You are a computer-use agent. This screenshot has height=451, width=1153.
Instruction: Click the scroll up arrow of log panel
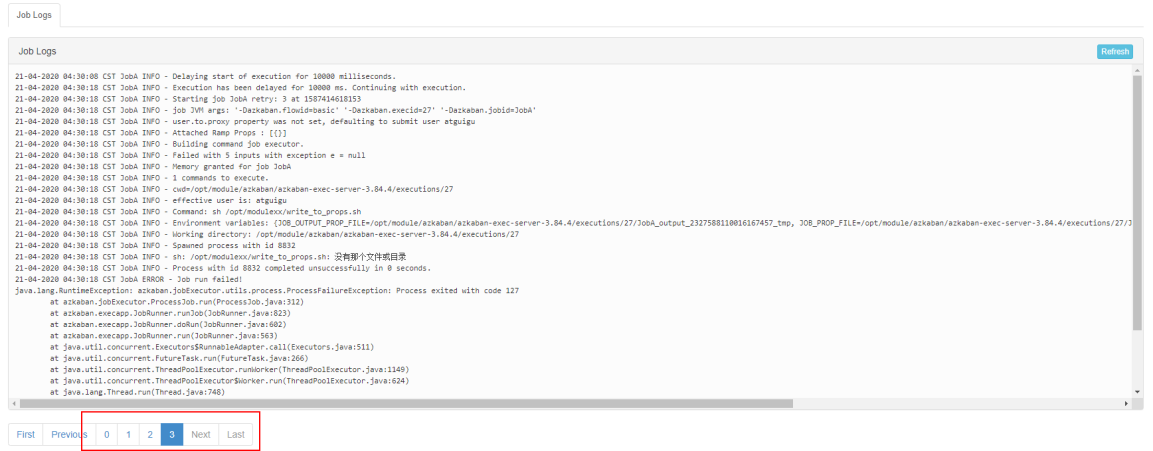[x=1138, y=70]
